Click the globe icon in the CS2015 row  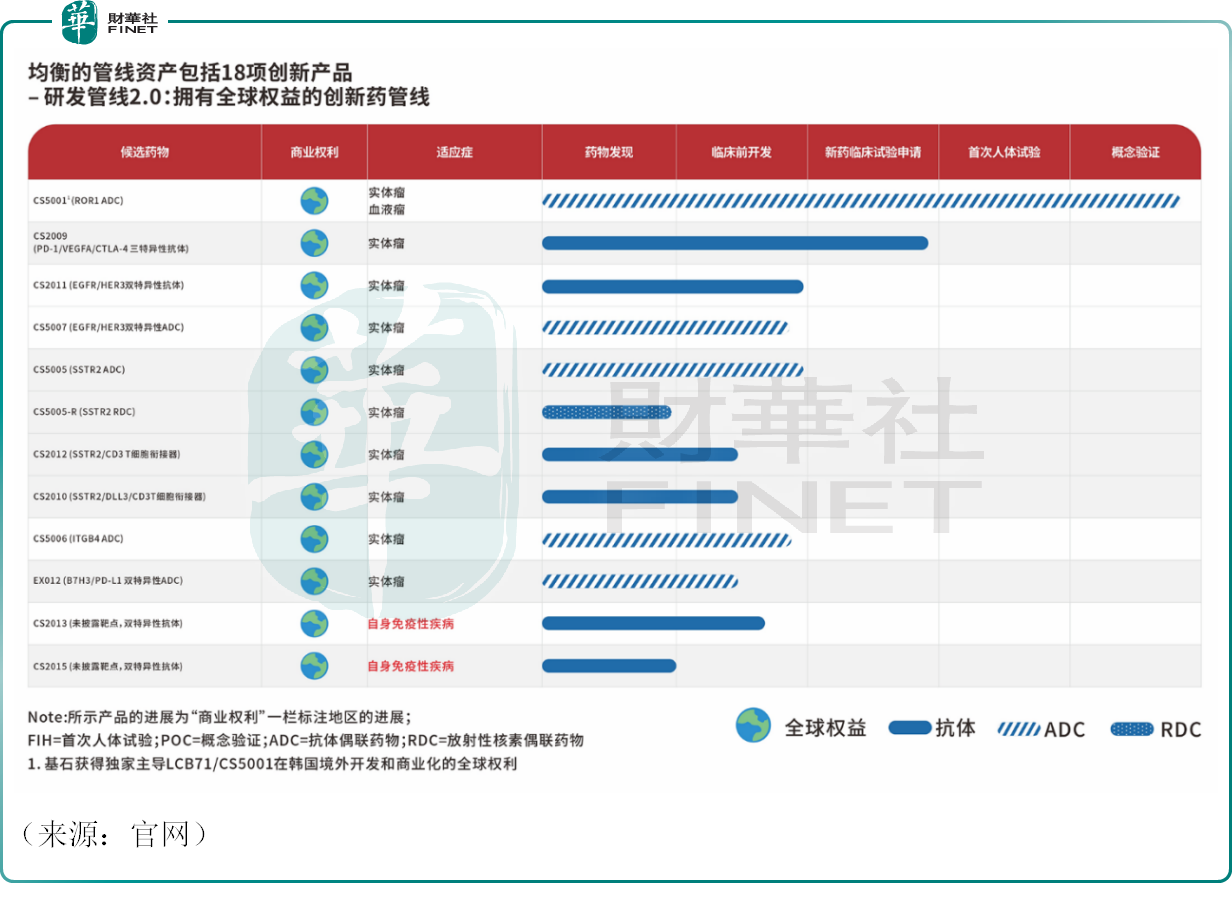(x=314, y=666)
